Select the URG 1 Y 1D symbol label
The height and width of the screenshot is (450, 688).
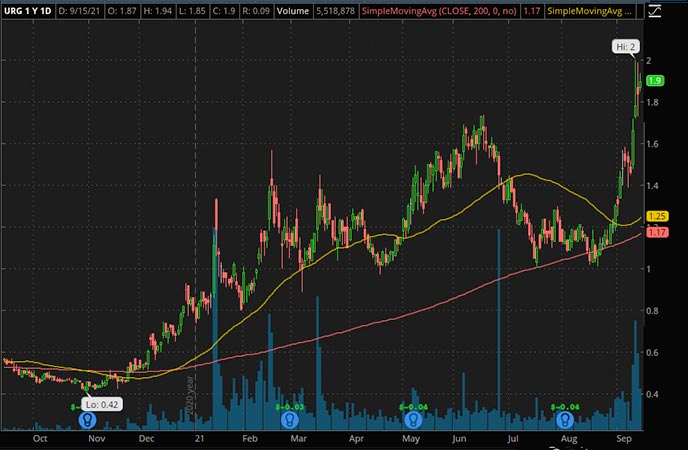pos(27,11)
